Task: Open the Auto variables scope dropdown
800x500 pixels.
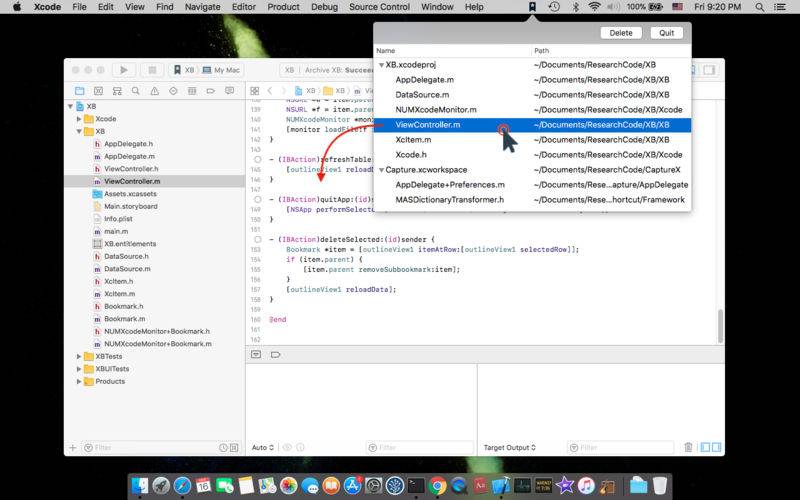Action: pos(263,447)
